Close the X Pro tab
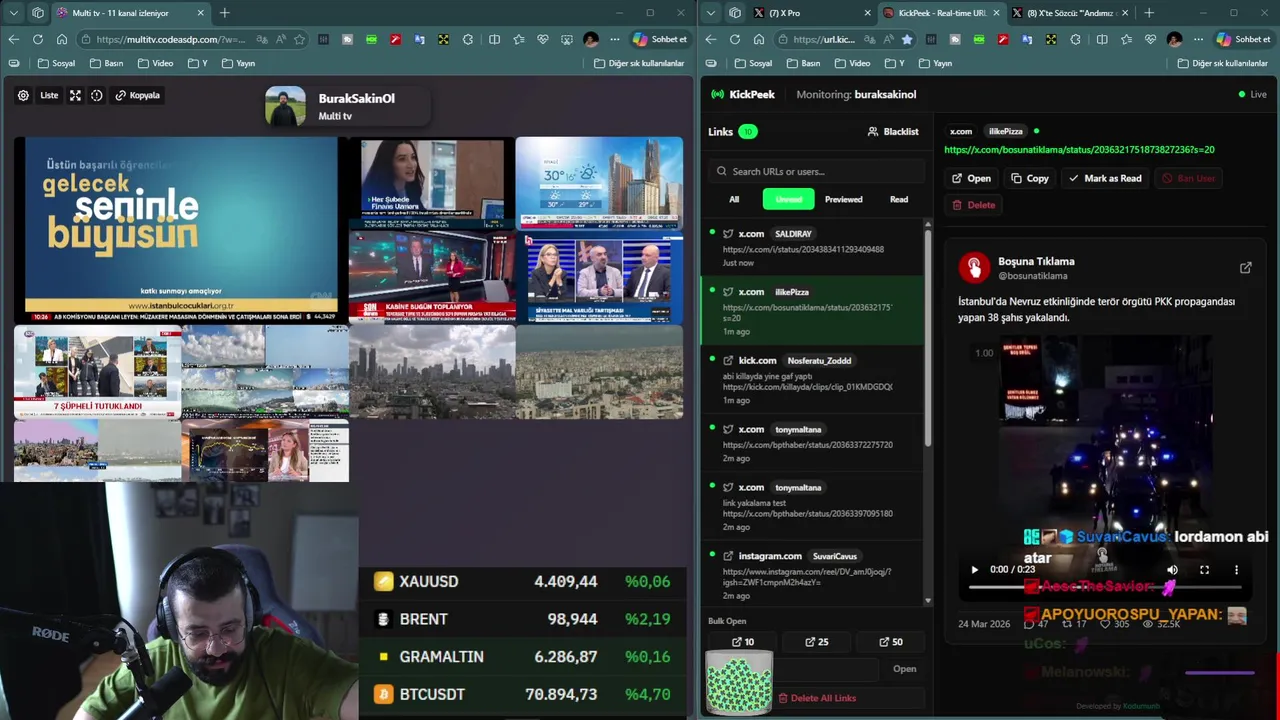 click(x=867, y=13)
